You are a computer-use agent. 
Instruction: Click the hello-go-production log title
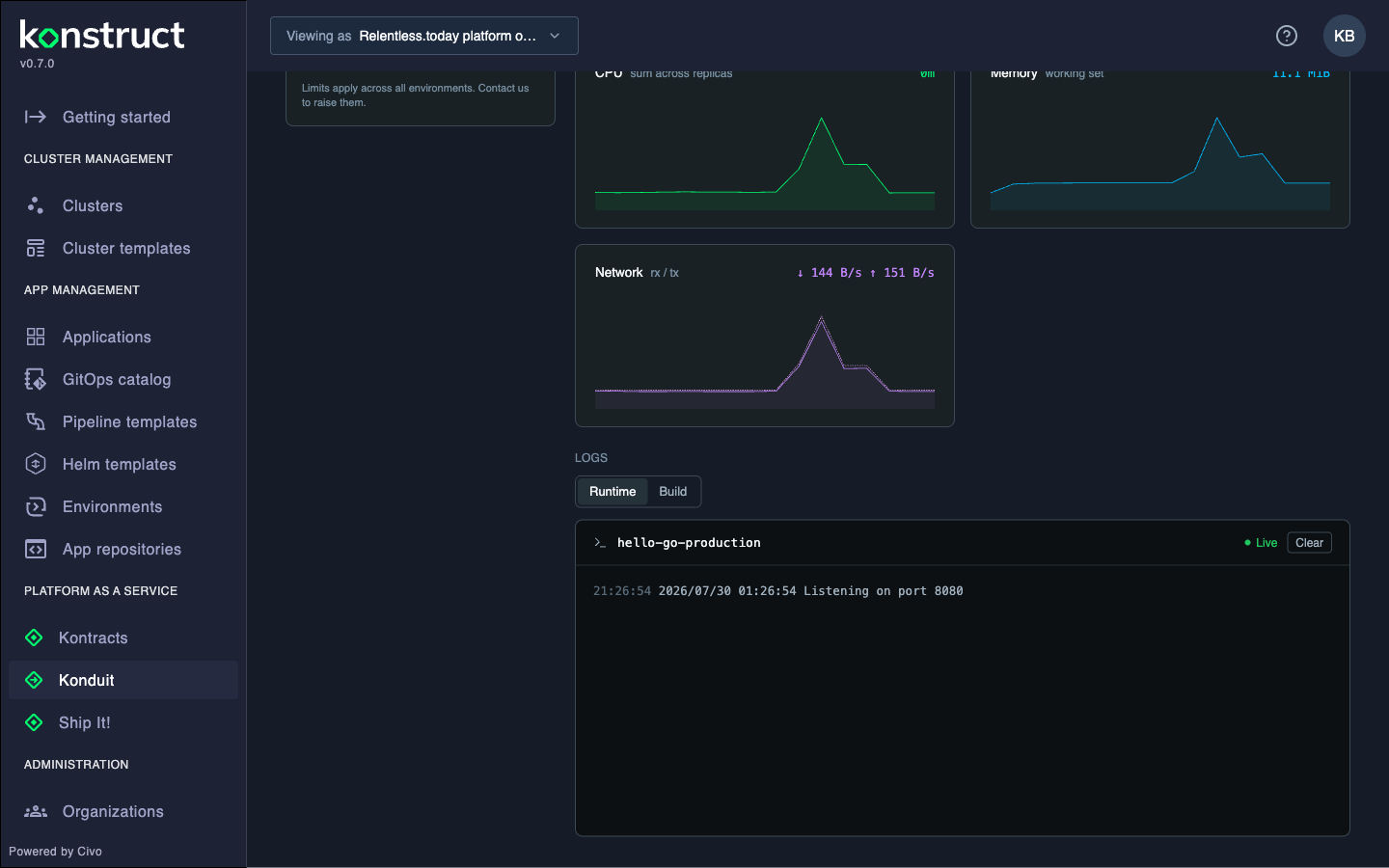[689, 543]
